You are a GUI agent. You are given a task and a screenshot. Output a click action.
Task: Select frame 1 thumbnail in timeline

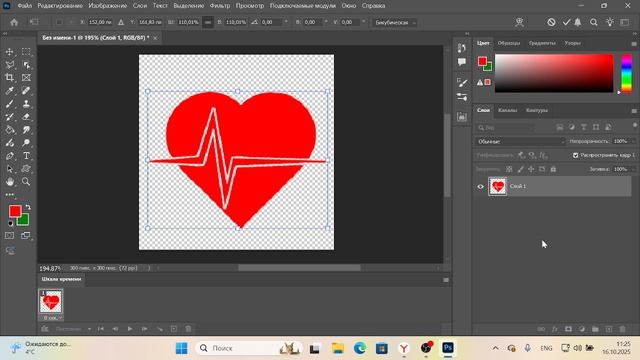pyautogui.click(x=51, y=302)
